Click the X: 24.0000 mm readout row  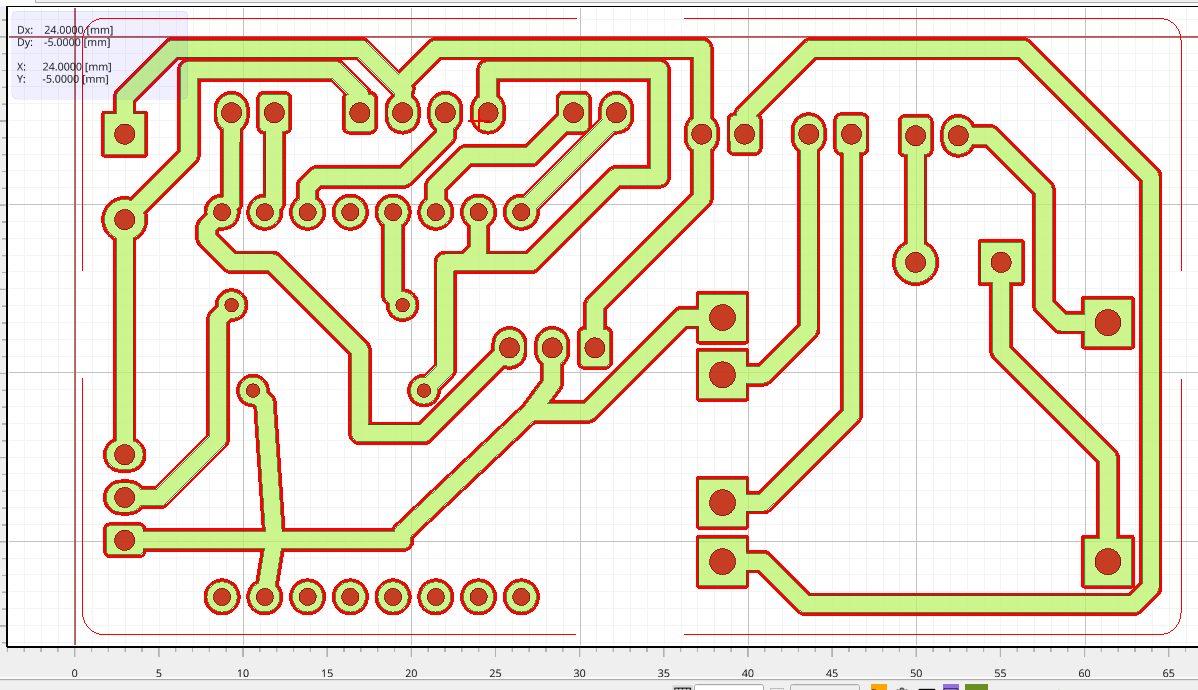coord(64,66)
